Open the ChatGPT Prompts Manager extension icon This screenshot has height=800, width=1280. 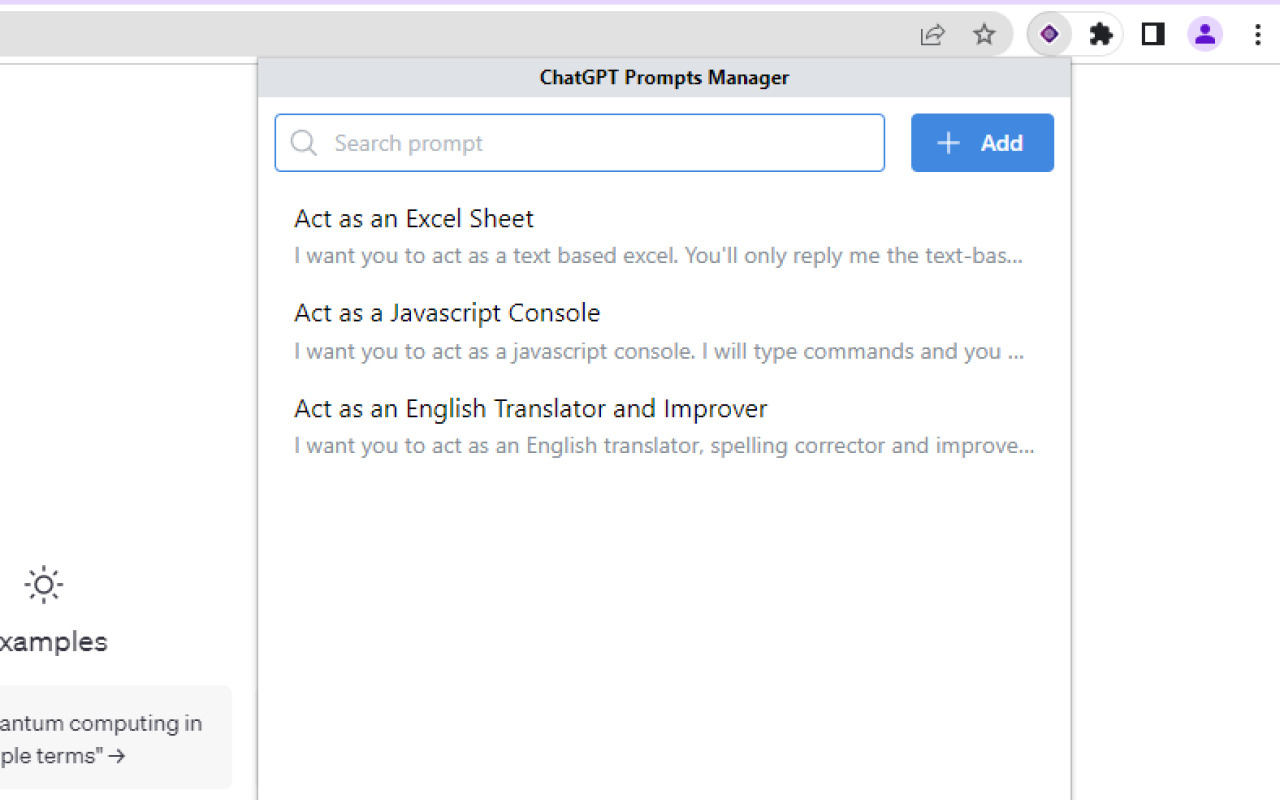1048,33
